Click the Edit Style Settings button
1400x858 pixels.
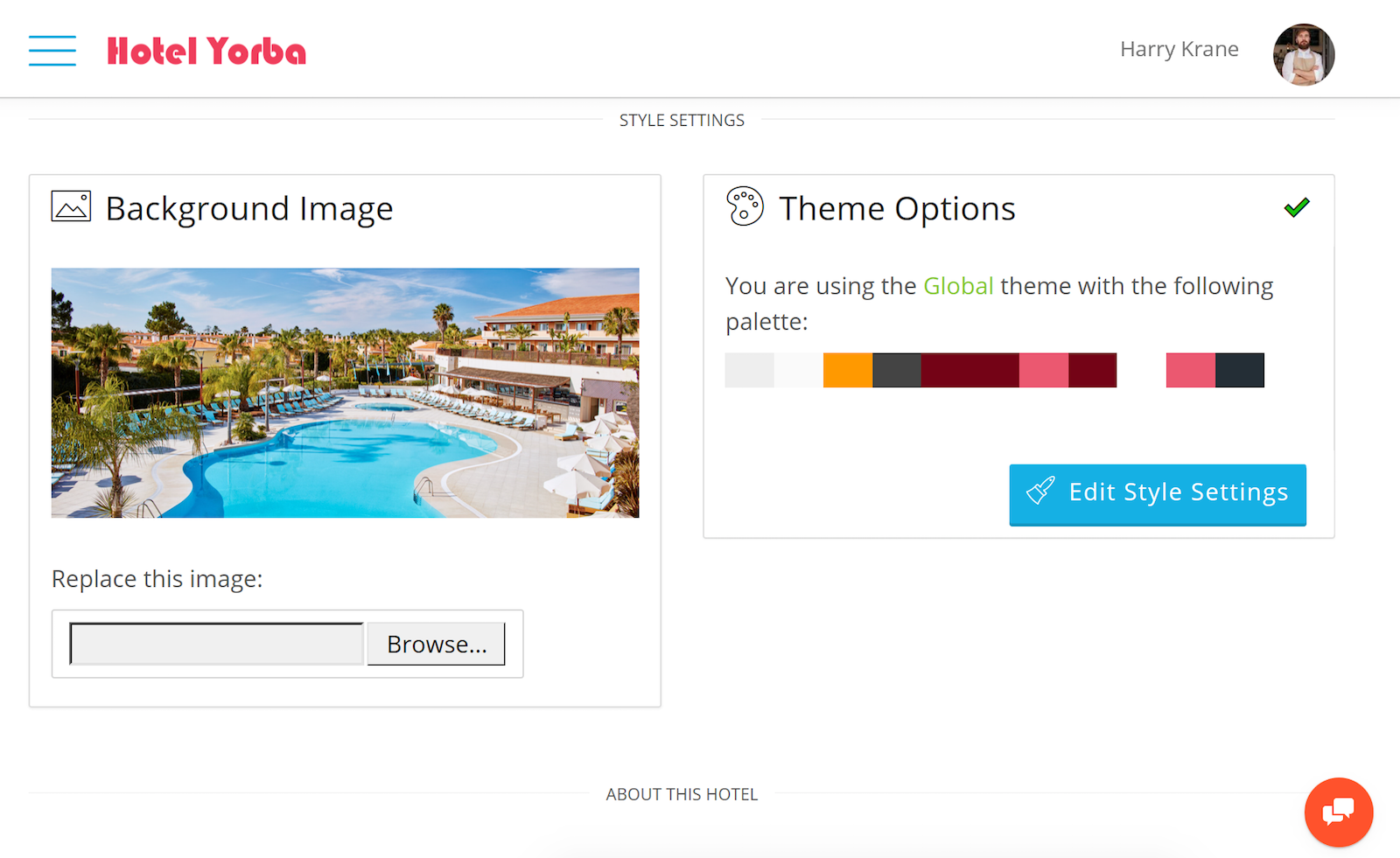click(1157, 494)
